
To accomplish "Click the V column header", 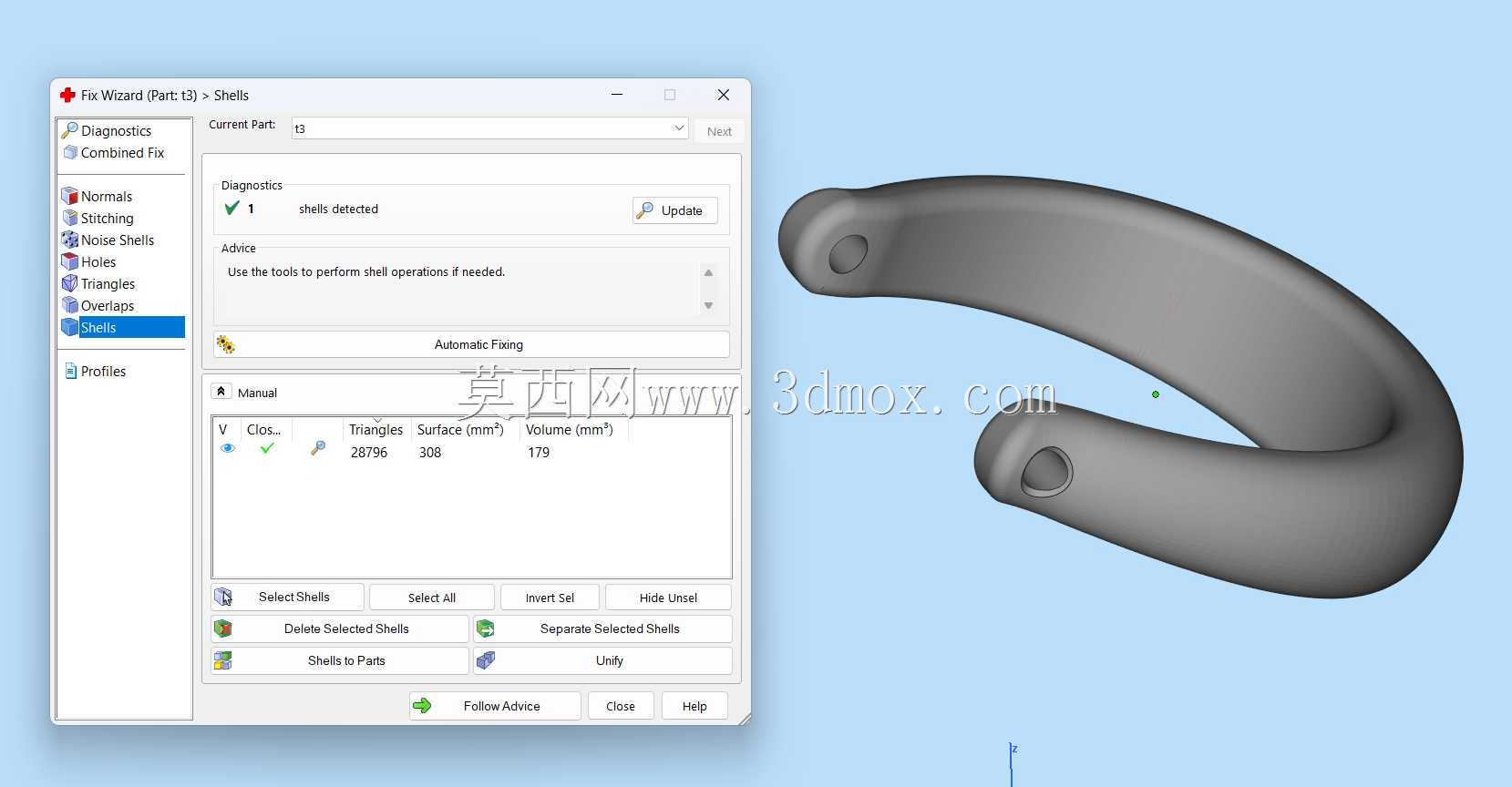I will (223, 430).
